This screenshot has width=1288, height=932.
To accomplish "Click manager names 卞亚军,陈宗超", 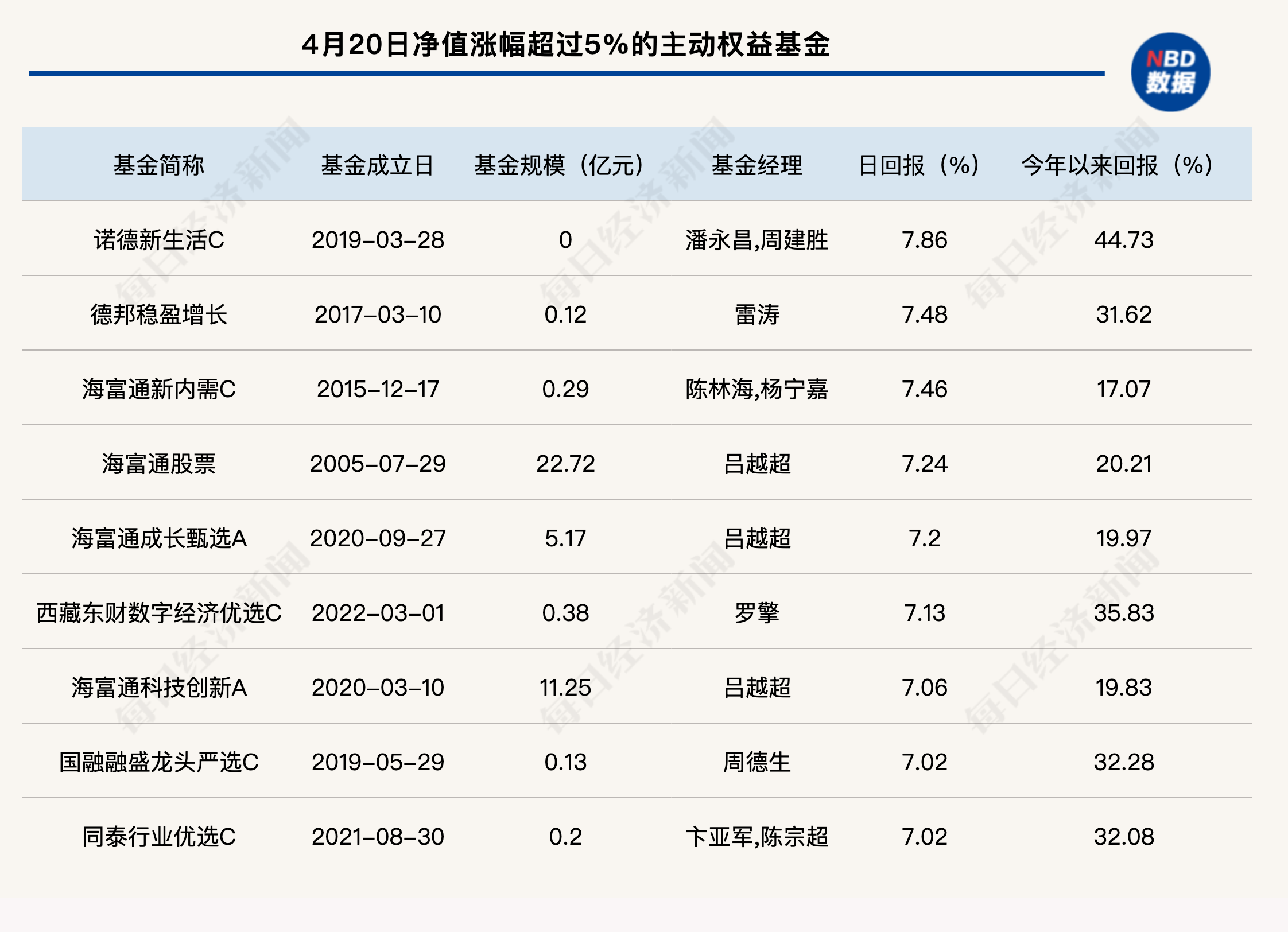I will click(756, 837).
